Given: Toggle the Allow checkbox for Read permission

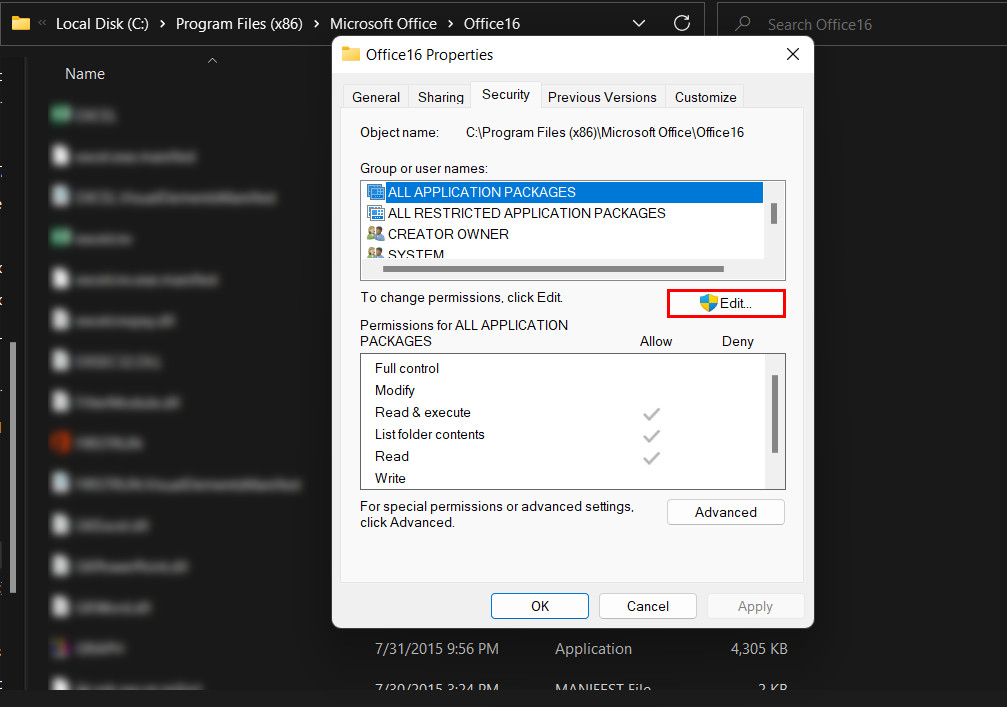Looking at the screenshot, I should point(651,456).
